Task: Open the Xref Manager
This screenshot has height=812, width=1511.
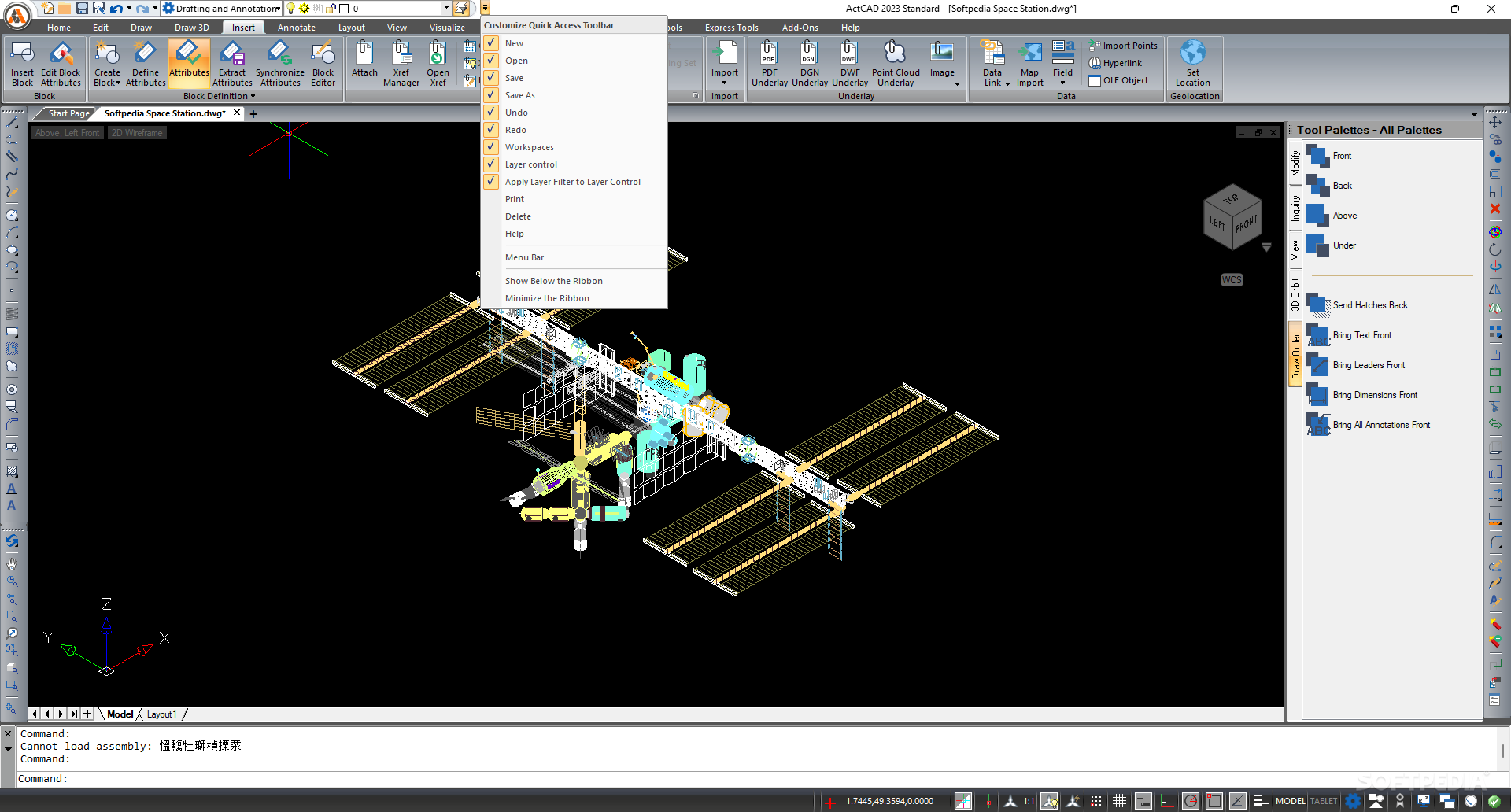Action: 401,63
